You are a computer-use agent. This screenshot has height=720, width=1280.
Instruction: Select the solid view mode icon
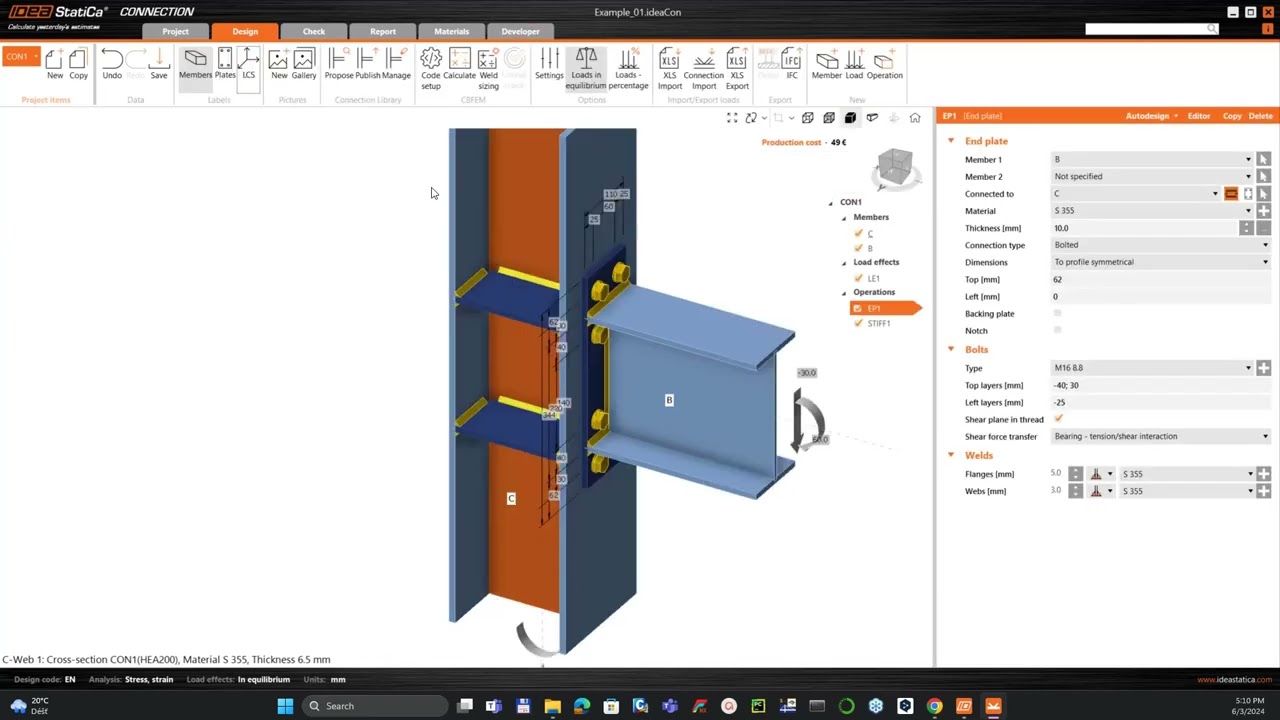850,118
